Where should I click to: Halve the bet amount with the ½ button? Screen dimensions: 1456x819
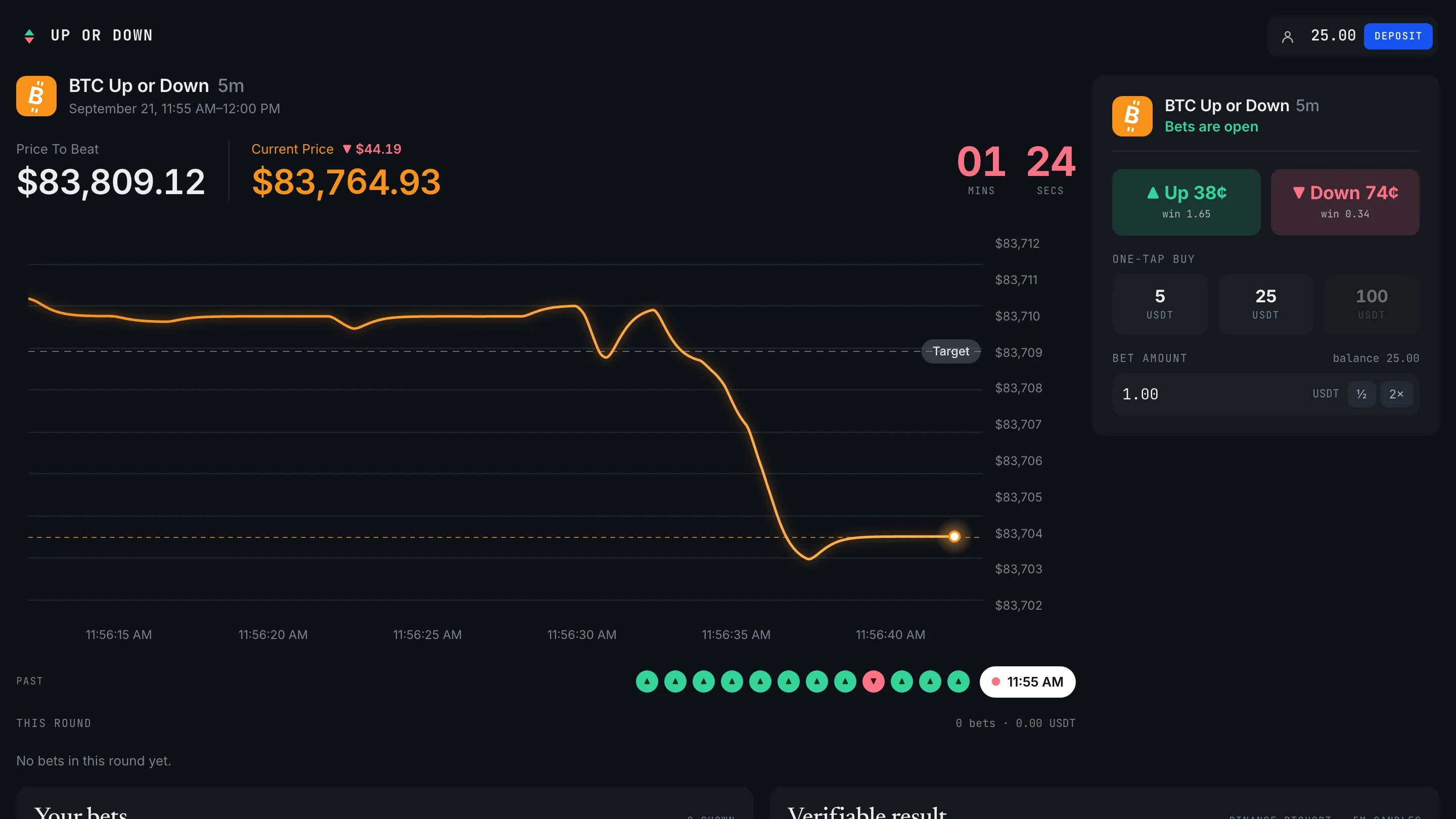point(1361,394)
